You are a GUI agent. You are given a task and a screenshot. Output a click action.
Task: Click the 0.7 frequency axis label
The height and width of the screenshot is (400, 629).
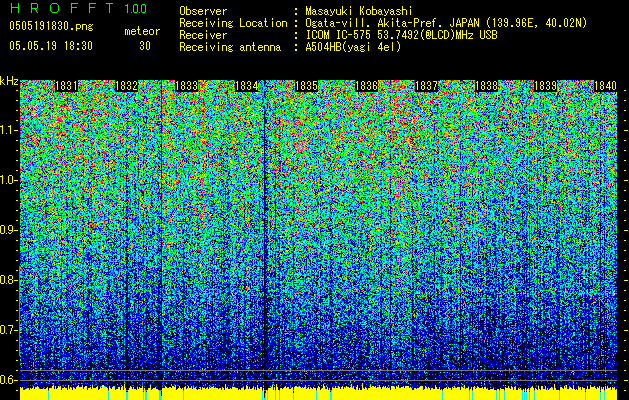(9, 330)
